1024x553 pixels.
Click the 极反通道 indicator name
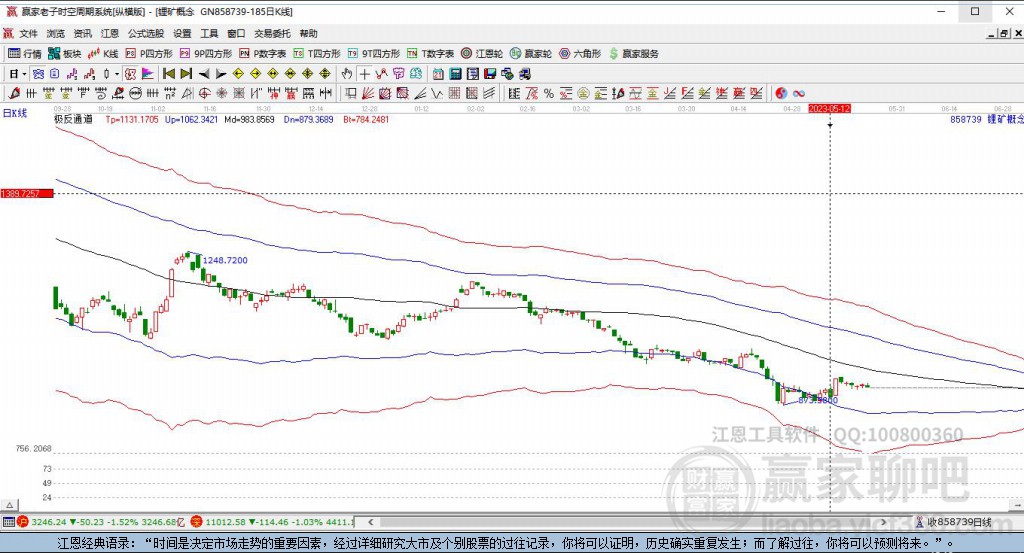point(73,119)
